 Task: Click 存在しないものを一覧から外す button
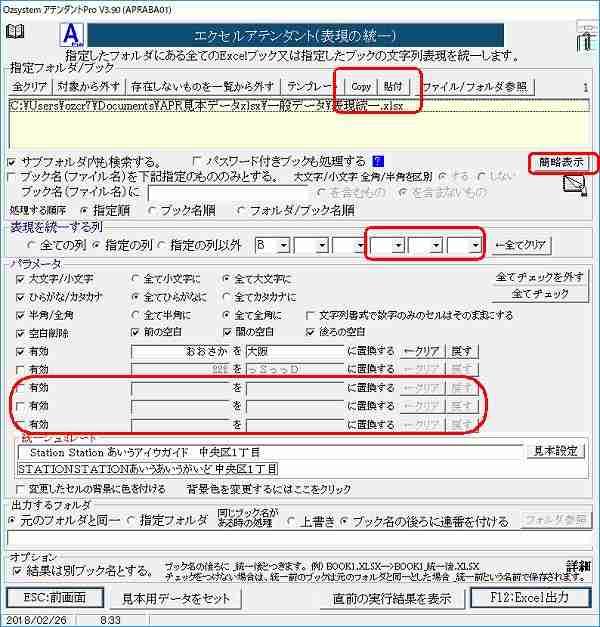click(x=202, y=86)
